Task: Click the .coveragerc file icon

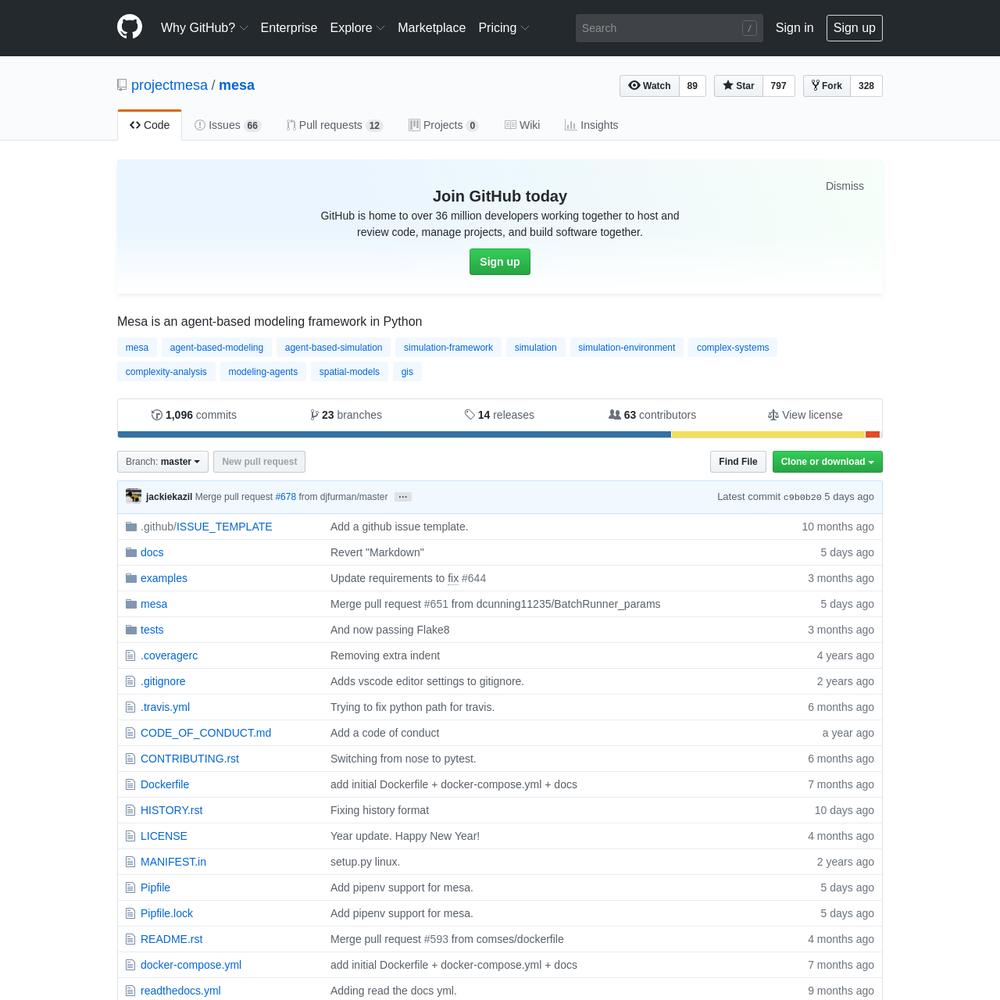Action: click(131, 656)
